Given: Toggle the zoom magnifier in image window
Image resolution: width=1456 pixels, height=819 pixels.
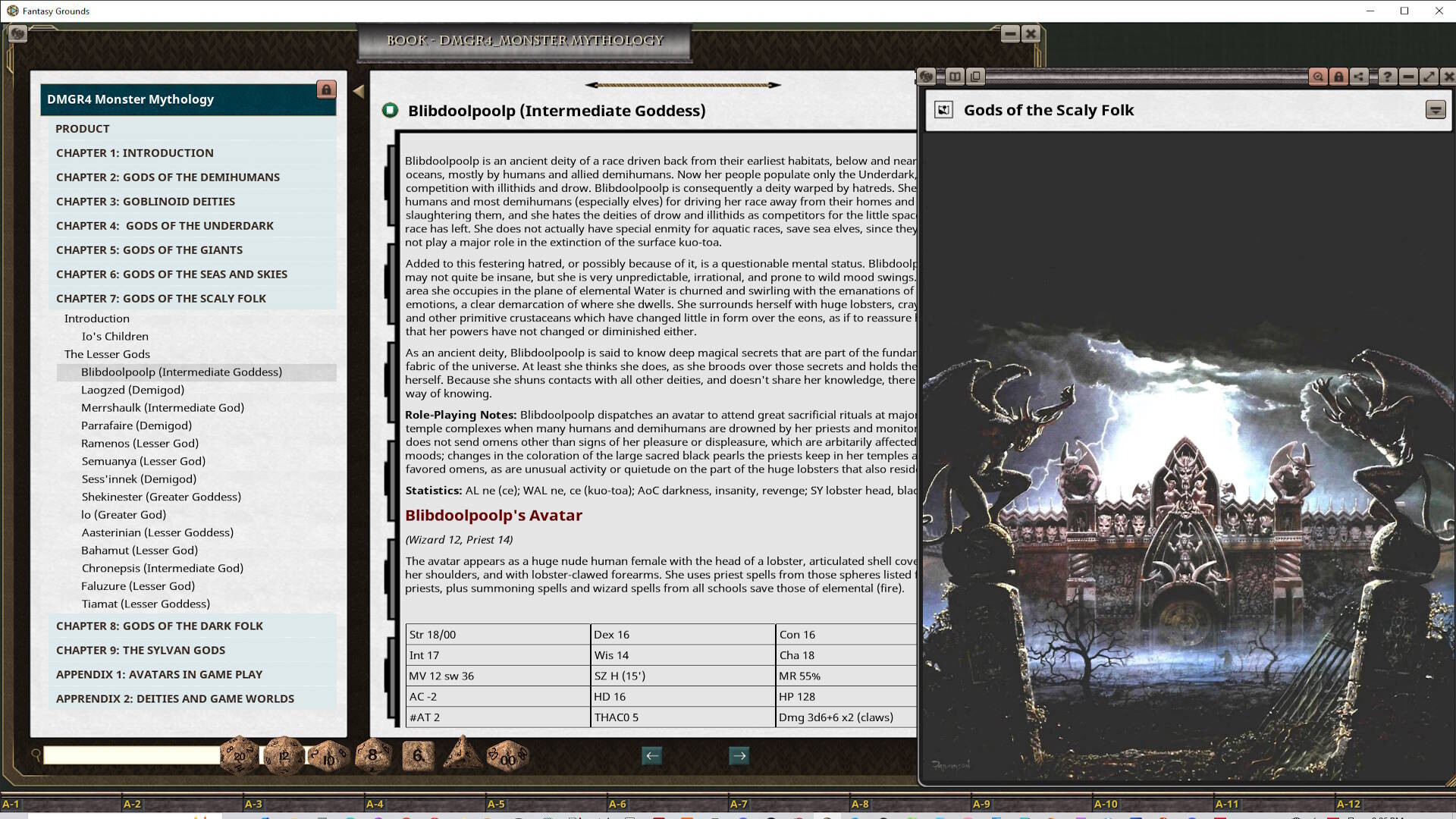Looking at the screenshot, I should point(1318,77).
